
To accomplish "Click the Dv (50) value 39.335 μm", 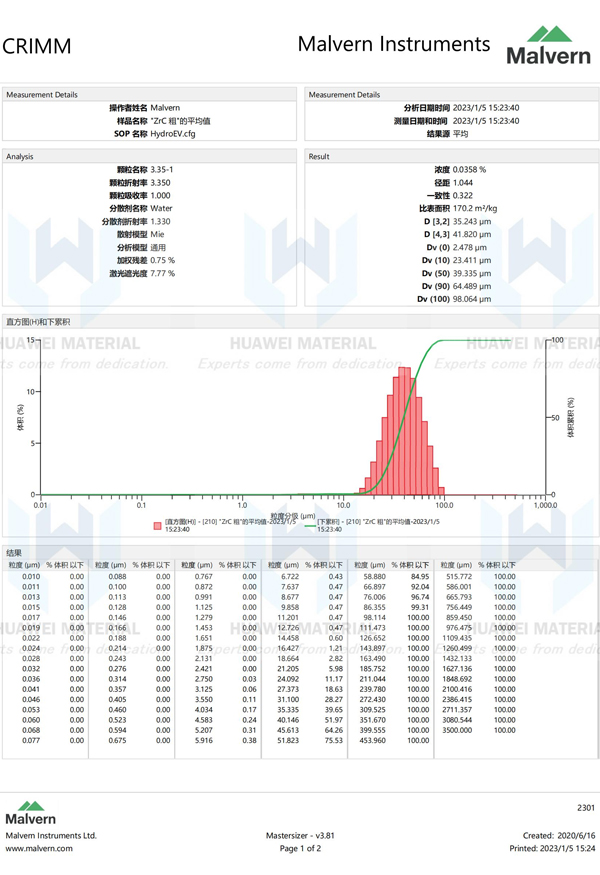I will click(472, 272).
